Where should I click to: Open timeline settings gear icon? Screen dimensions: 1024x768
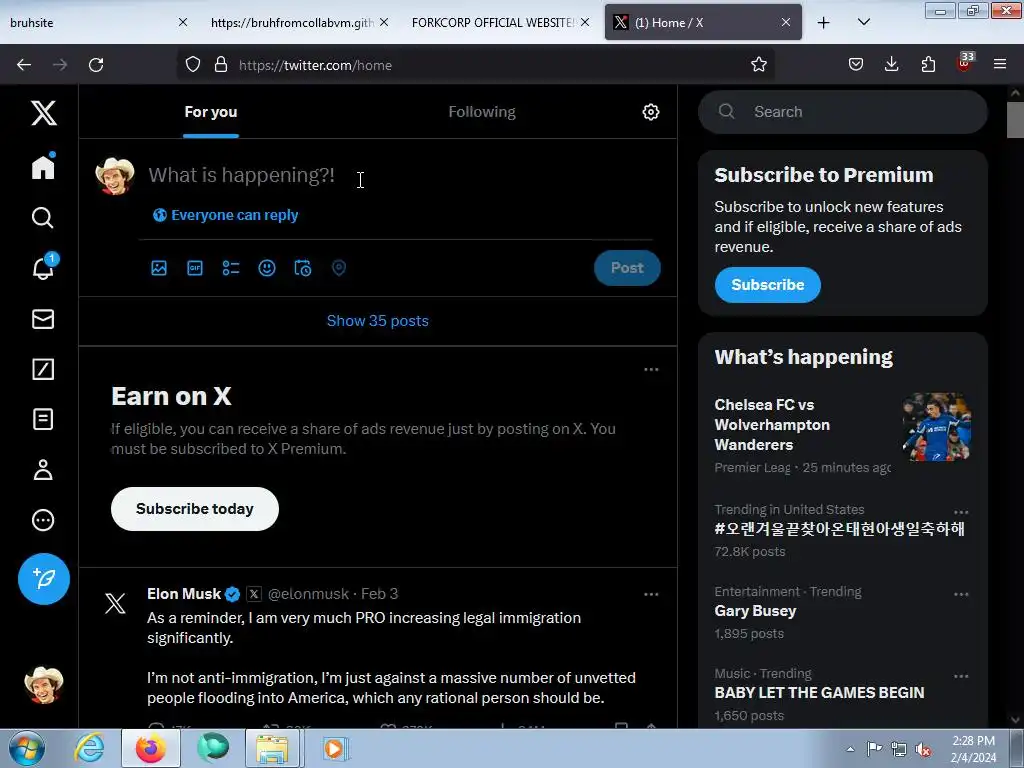[650, 112]
